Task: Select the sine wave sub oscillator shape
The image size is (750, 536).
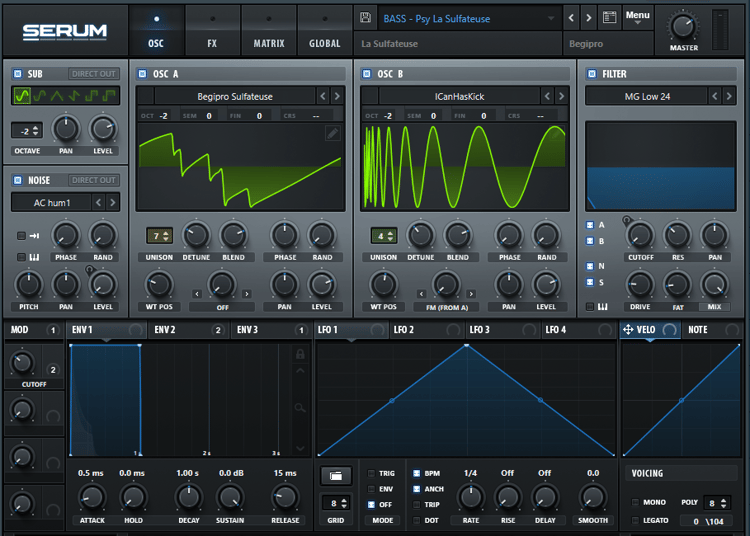Action: point(22,96)
